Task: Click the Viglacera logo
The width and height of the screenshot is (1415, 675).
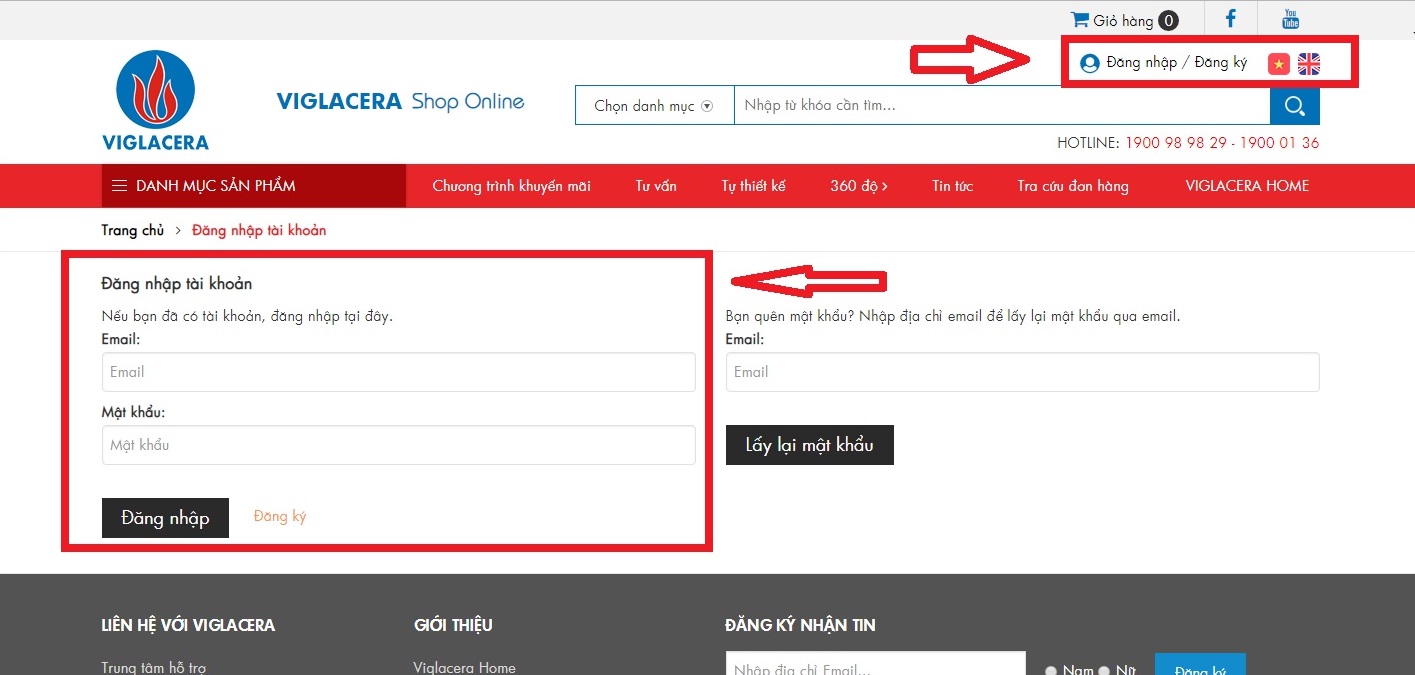Action: 155,100
